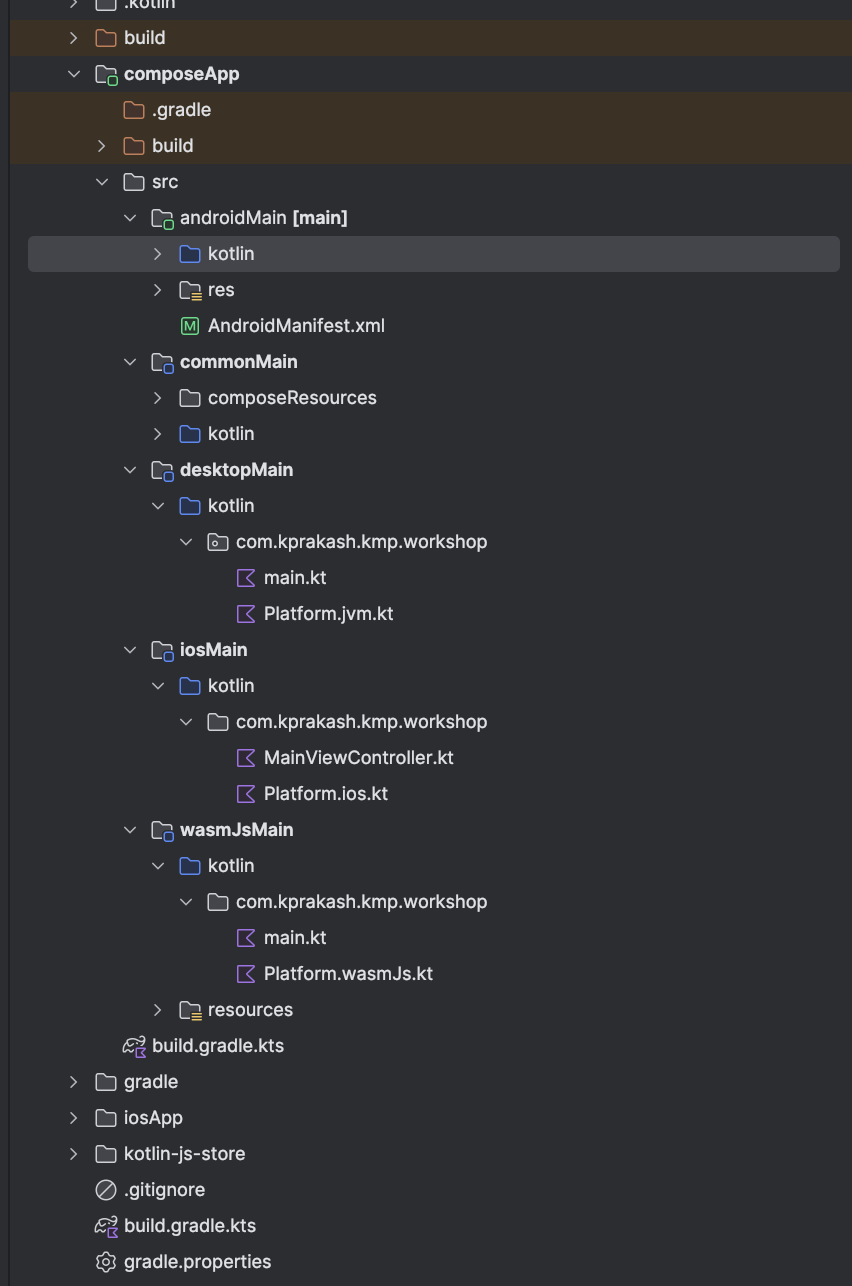This screenshot has height=1286, width=852.
Task: Expand the build folder above composeApp
Action: pos(74,38)
